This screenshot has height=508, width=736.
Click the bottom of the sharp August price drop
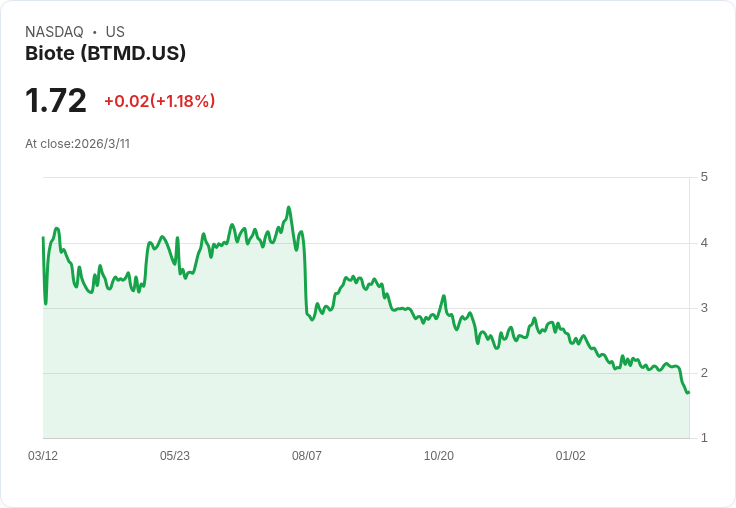(x=312, y=319)
